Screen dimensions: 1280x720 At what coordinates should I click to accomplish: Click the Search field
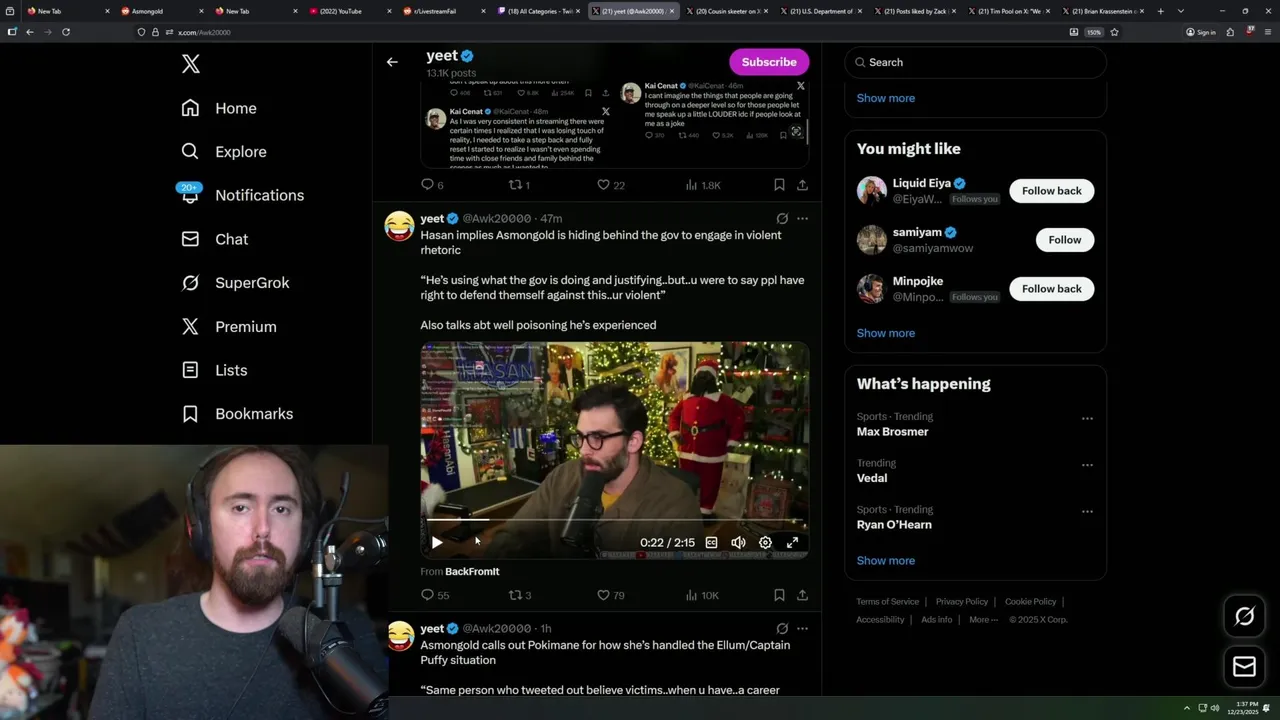pos(976,62)
